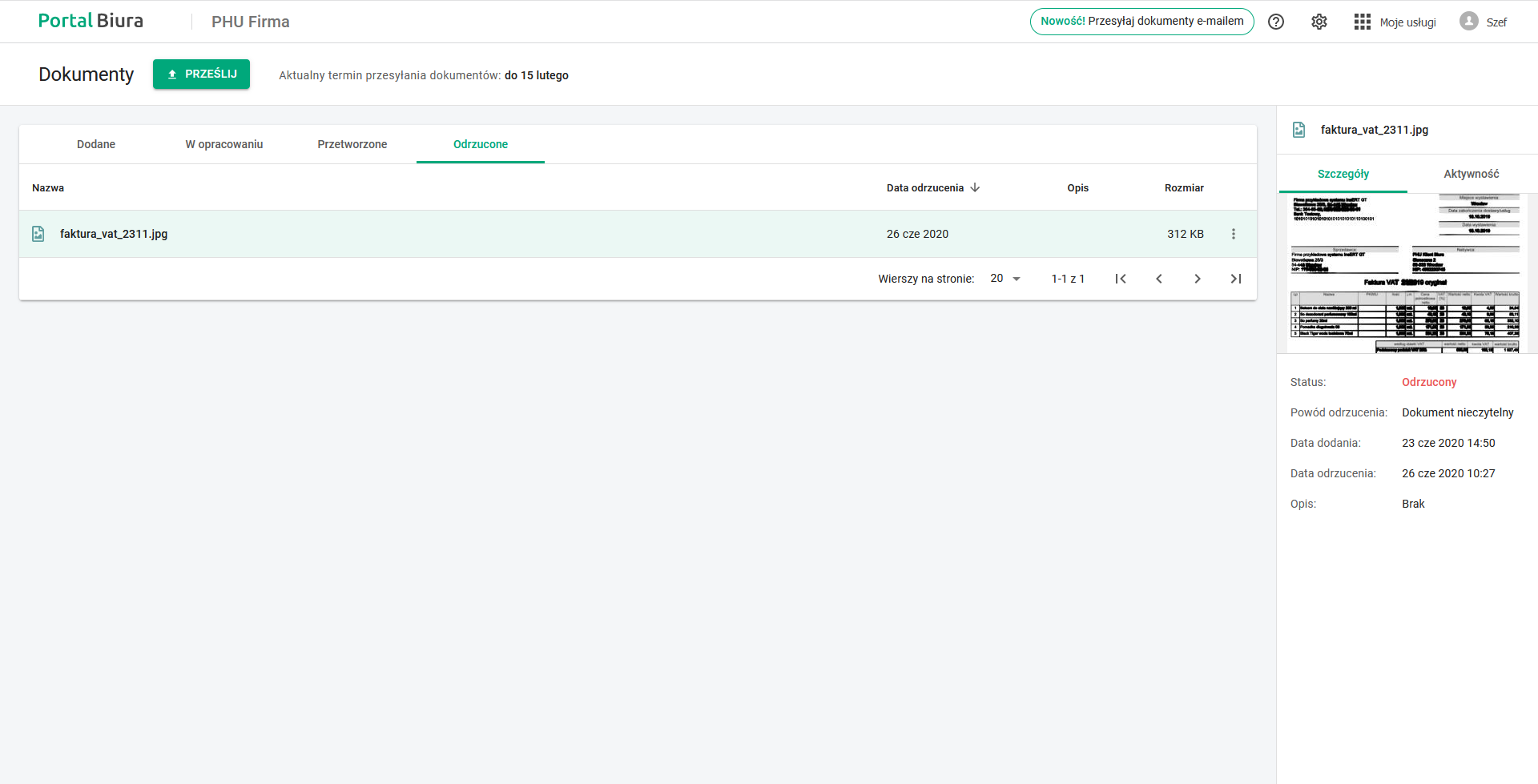
Task: Switch to the Dodane tab
Action: (x=96, y=144)
